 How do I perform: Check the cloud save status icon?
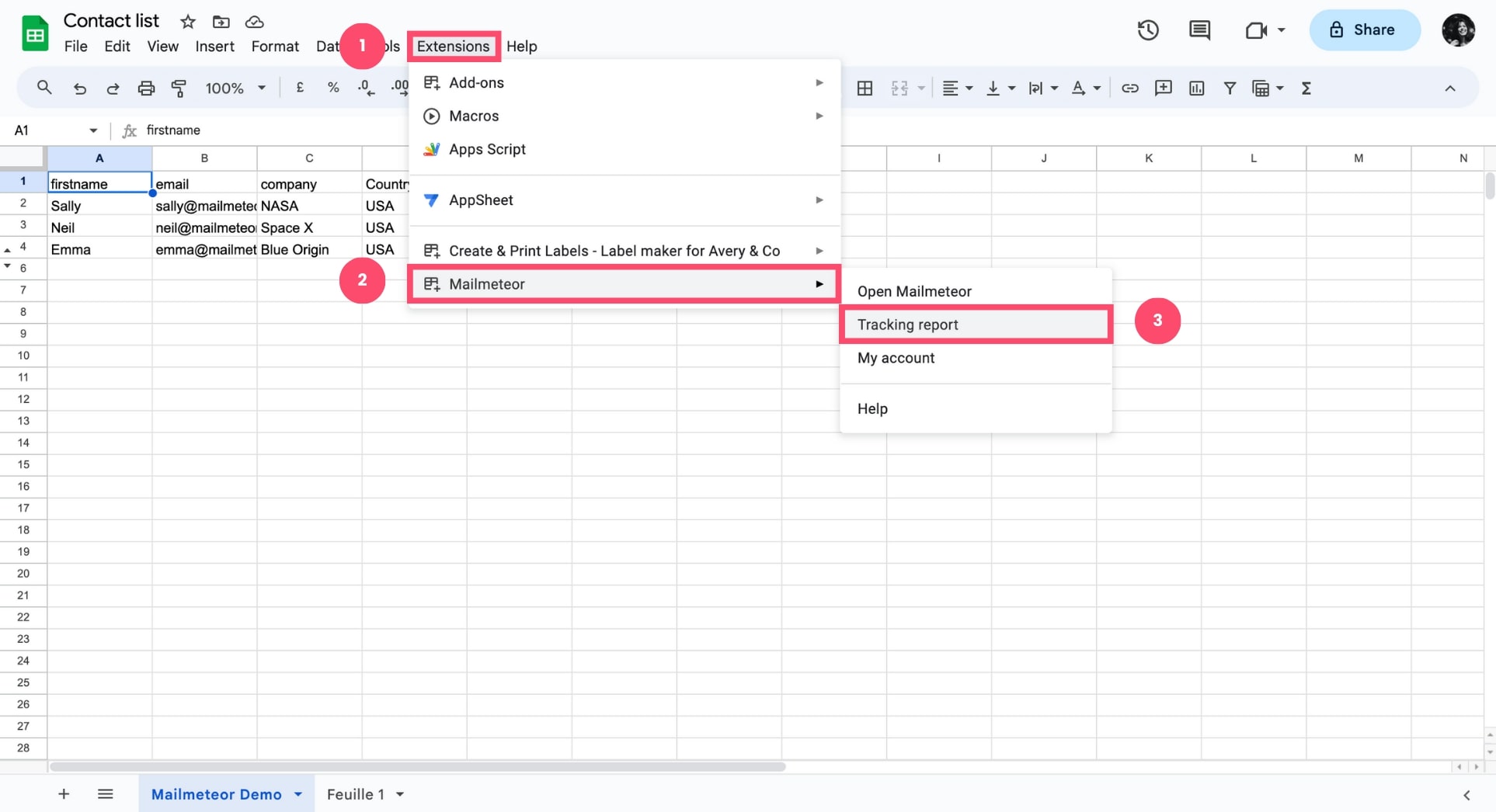[x=254, y=22]
